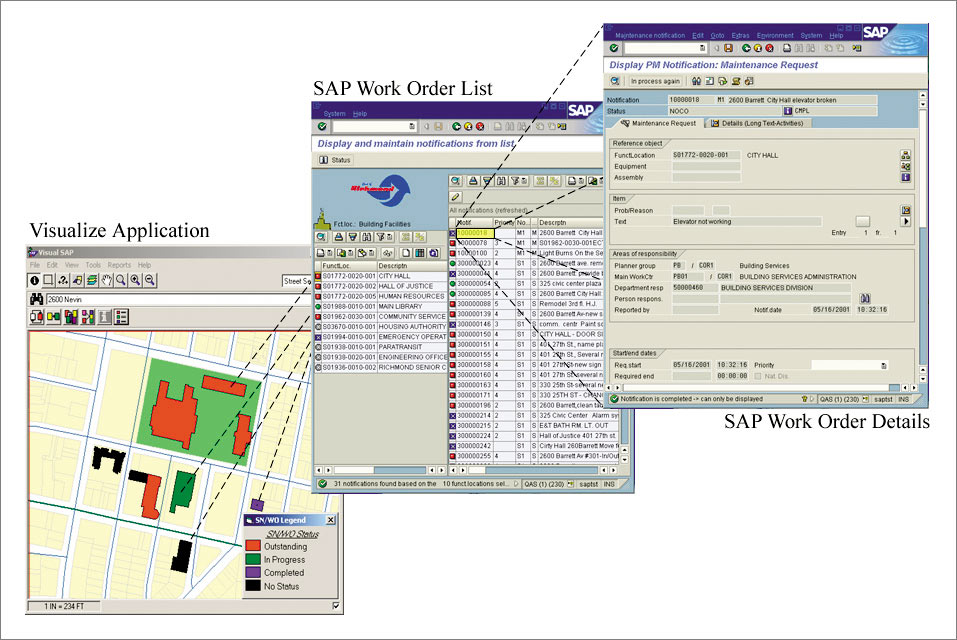Click green back arrow in Work Order List
This screenshot has height=640, width=957.
456,126
